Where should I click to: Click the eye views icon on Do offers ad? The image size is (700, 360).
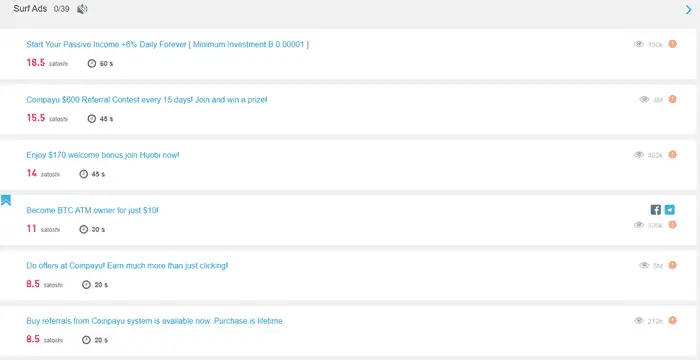click(644, 265)
